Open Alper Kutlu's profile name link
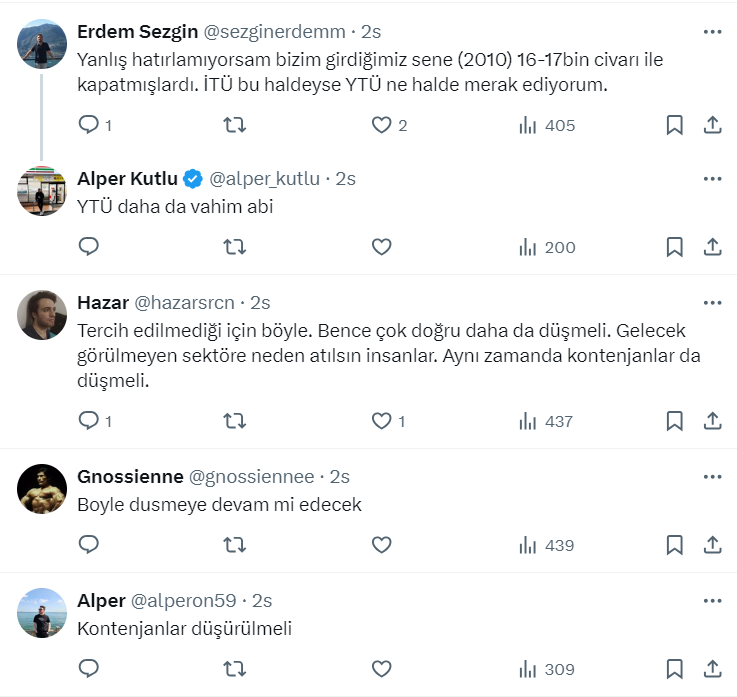Screen dimensions: 737x697 [127, 179]
